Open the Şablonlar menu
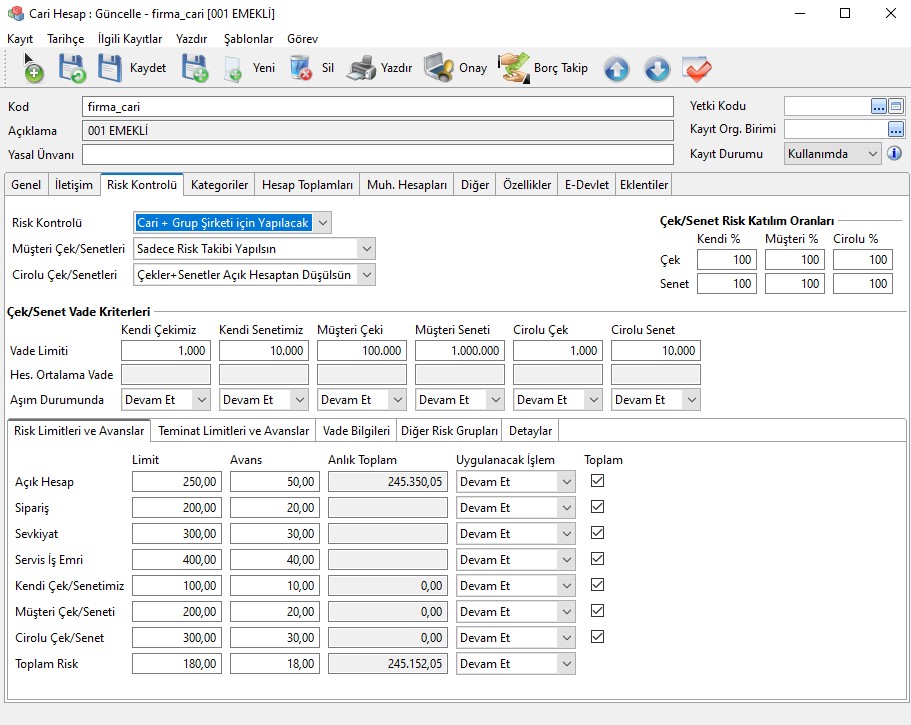The height and width of the screenshot is (725, 911). [248, 39]
